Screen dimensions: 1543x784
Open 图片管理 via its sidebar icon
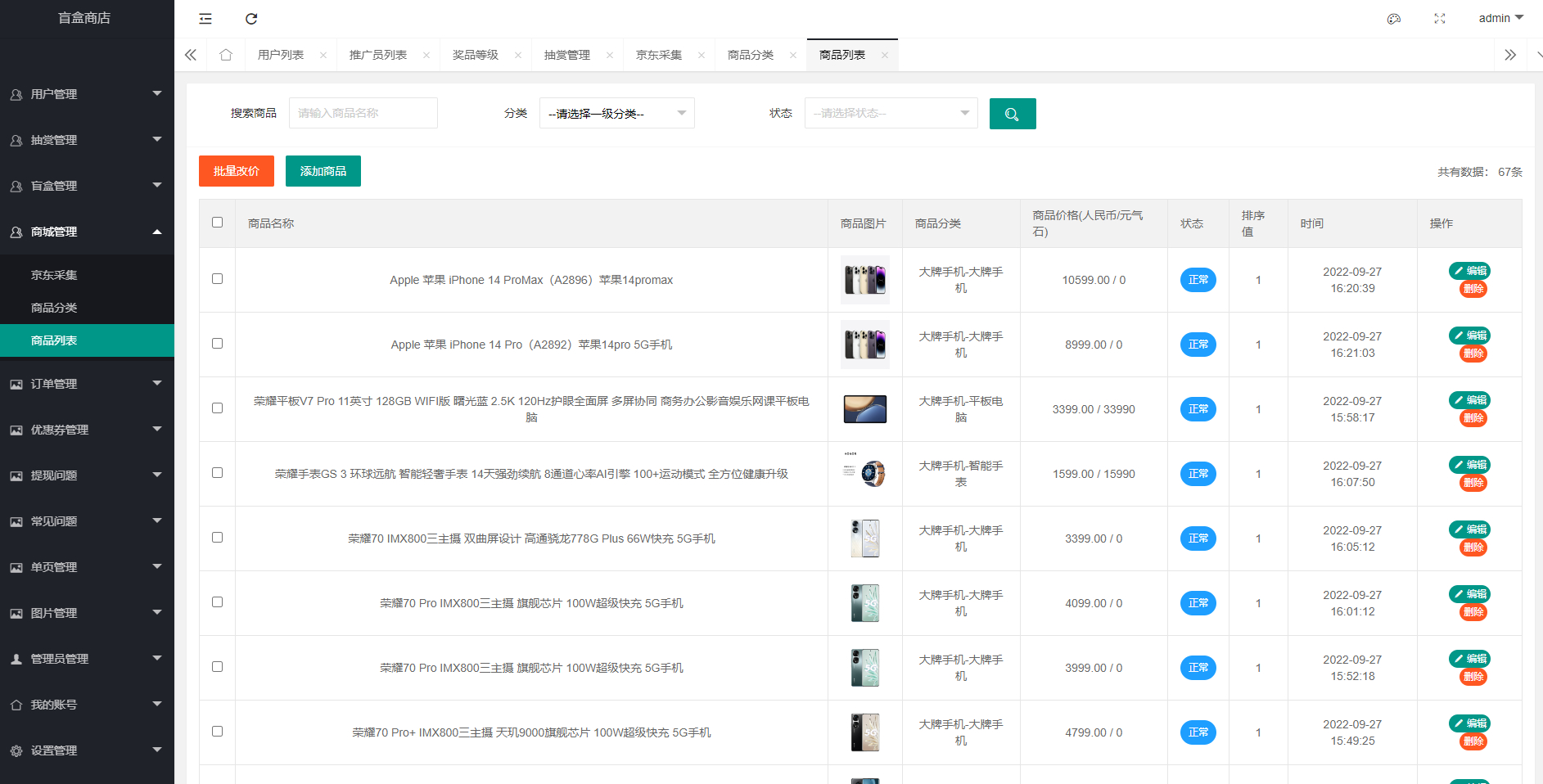point(16,612)
